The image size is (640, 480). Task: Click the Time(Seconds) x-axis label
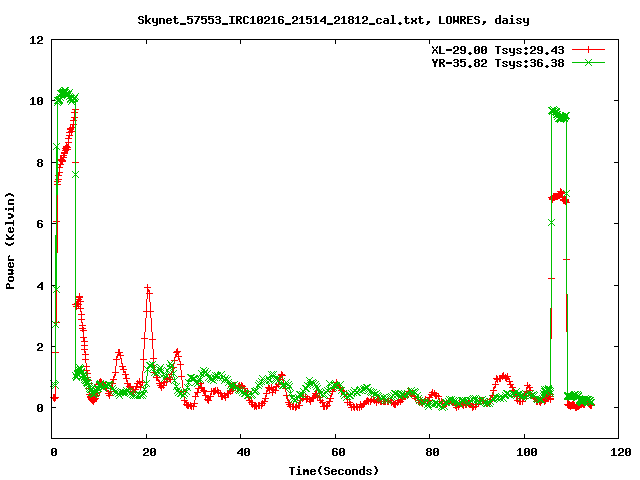[x=333, y=471]
